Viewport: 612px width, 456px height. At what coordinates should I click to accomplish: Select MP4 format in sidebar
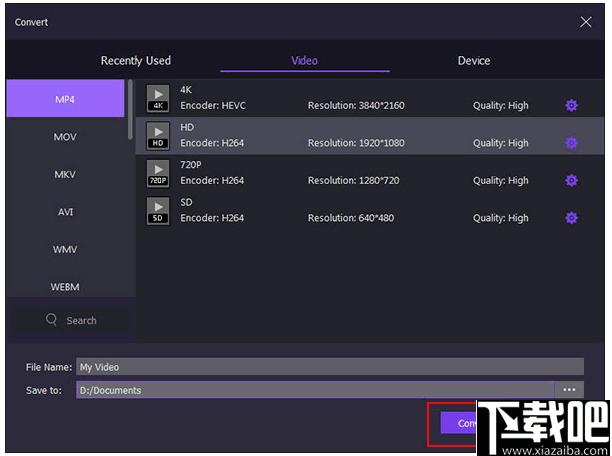click(65, 98)
